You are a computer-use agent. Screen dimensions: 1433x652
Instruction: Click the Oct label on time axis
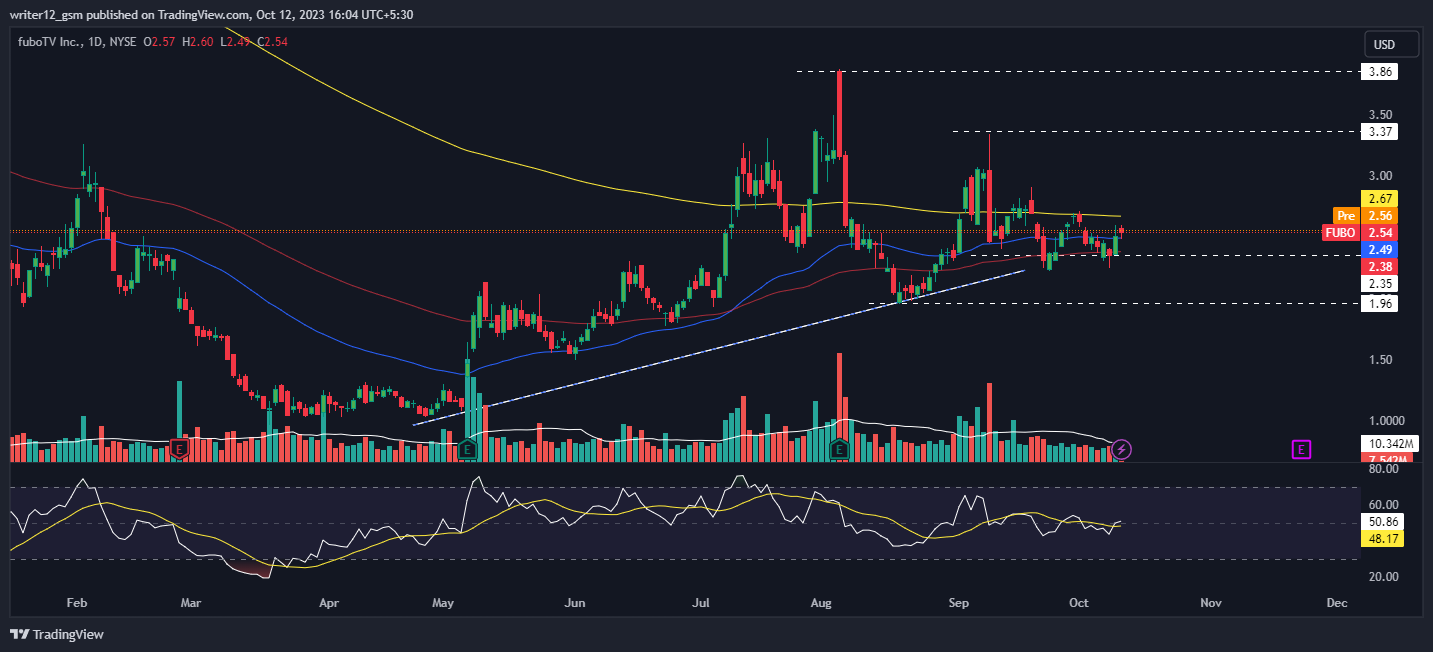(1078, 603)
